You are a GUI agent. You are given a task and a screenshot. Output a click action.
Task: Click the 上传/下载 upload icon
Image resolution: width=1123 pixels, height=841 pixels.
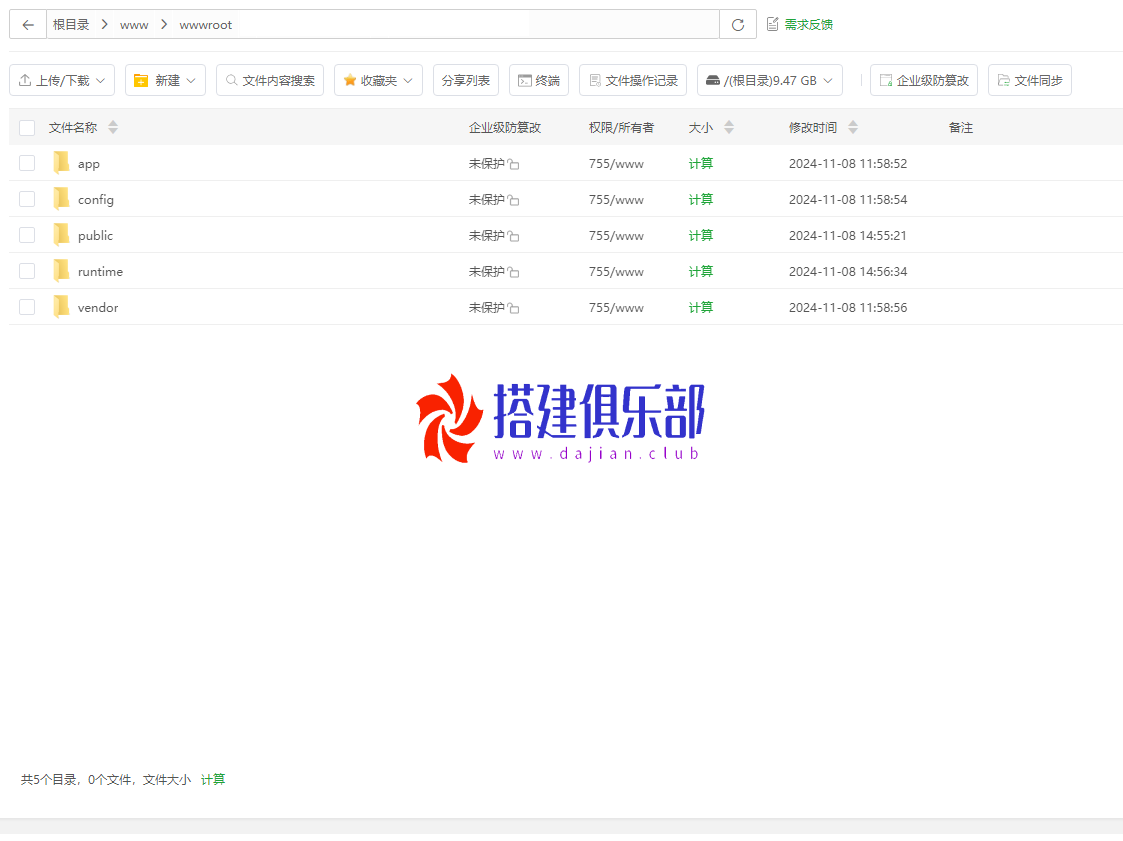[x=25, y=80]
